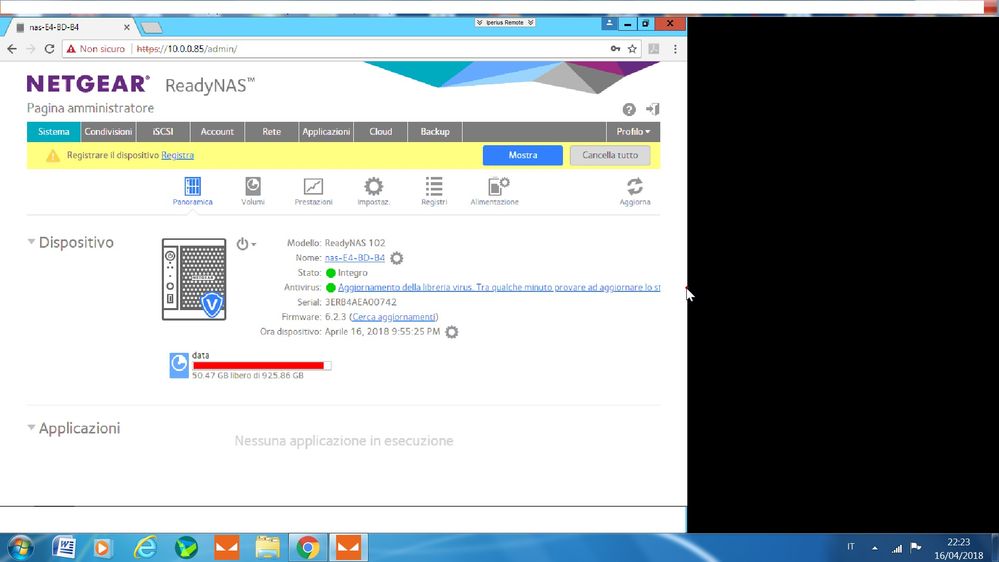Switch to the Applicazioni tab

click(326, 132)
